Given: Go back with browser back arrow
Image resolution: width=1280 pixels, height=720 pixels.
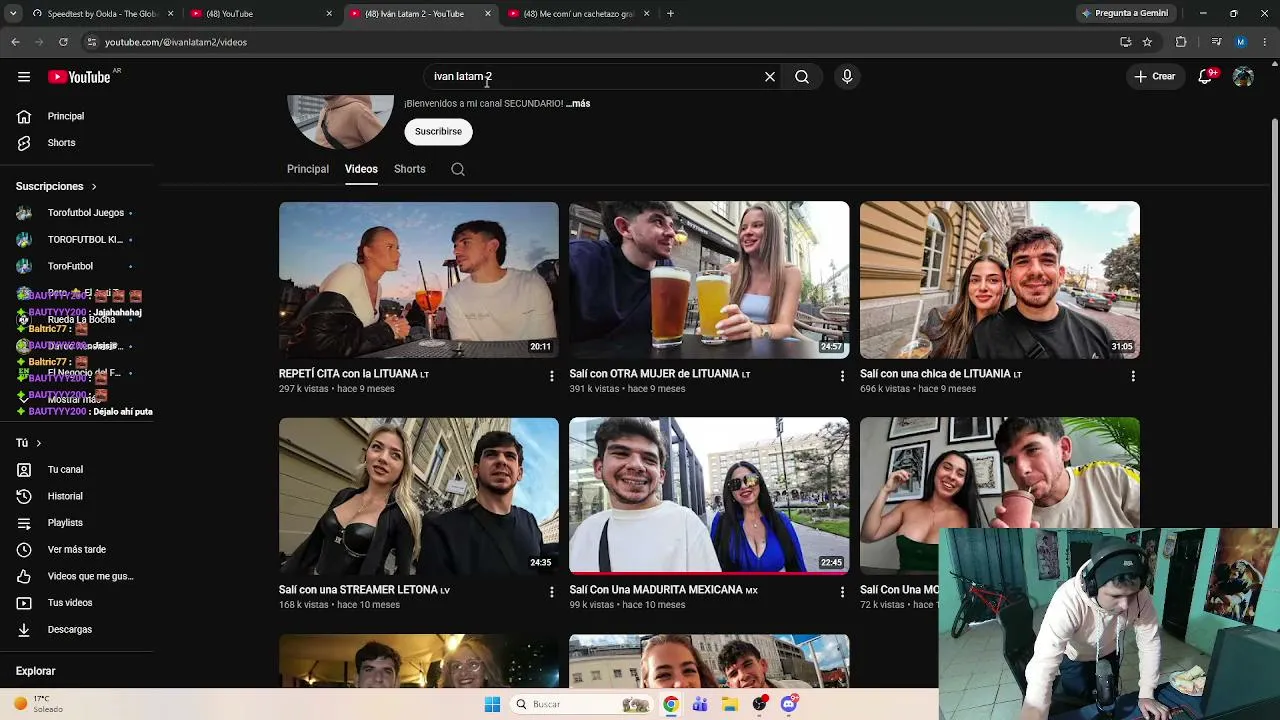Looking at the screenshot, I should pos(15,42).
